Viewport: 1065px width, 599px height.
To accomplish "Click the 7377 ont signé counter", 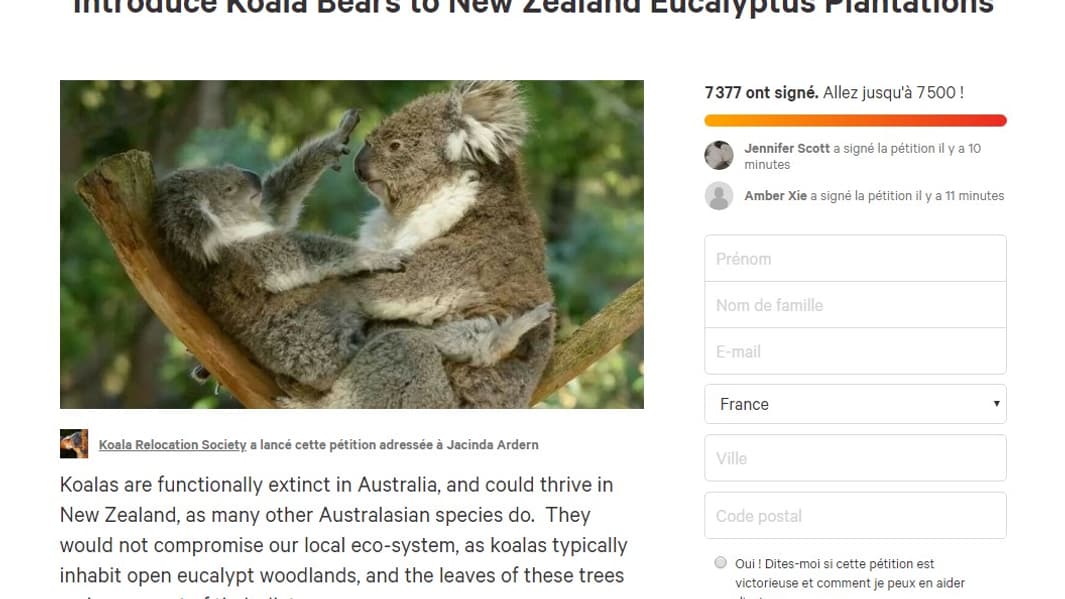I will (x=761, y=92).
